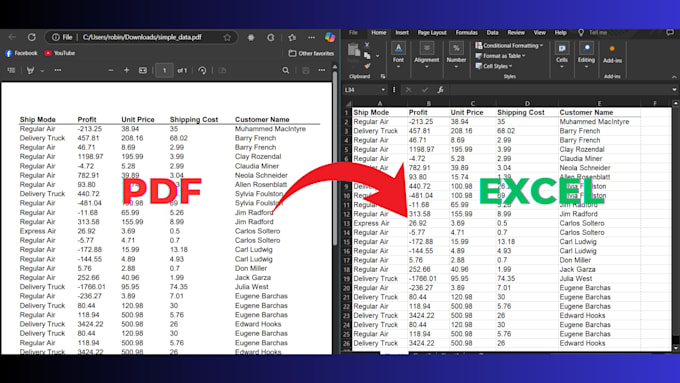Rotate the PDF page
The image size is (680, 383).
pos(202,70)
